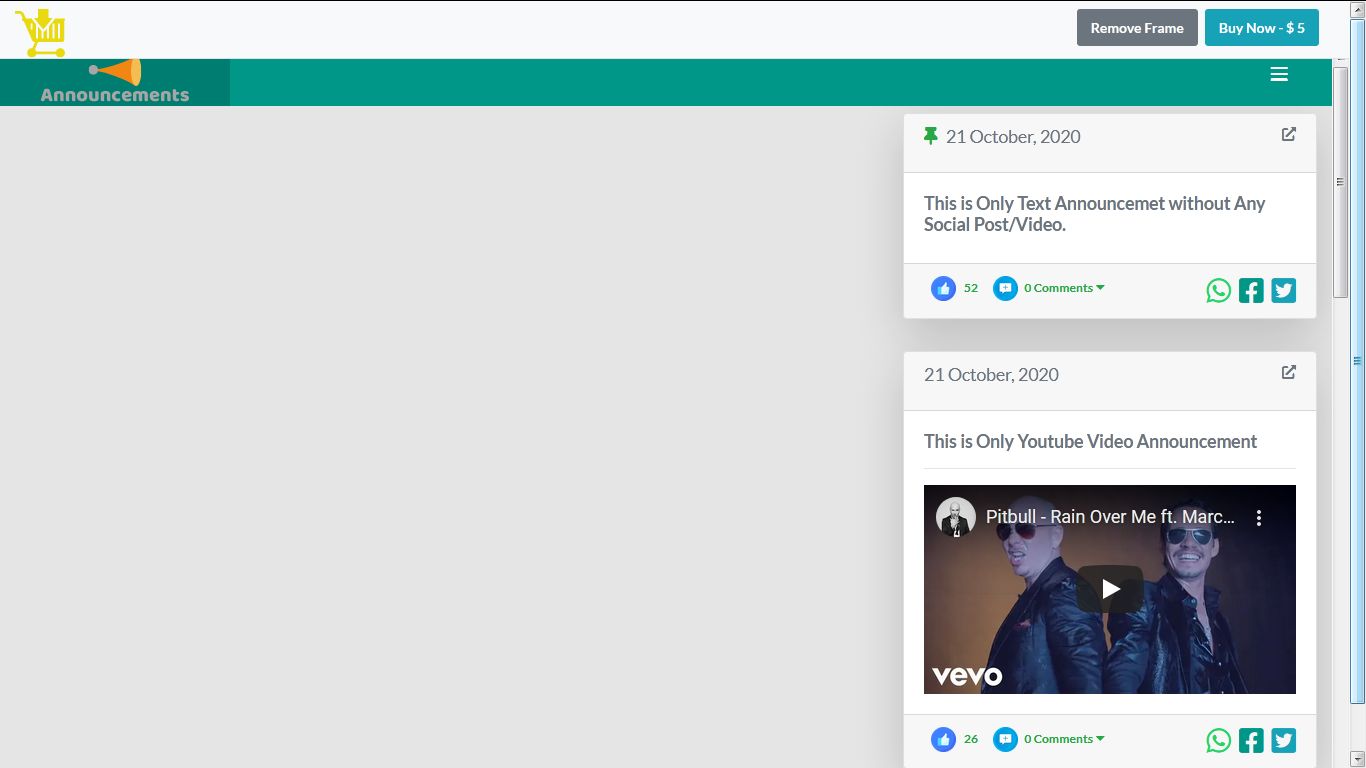
Task: Click the 26 likes count
Action: point(971,739)
